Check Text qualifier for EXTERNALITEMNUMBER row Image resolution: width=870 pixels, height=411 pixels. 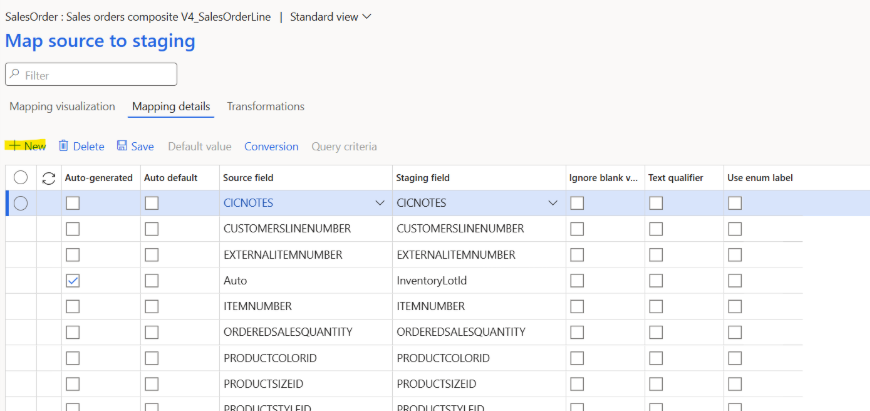(656, 255)
